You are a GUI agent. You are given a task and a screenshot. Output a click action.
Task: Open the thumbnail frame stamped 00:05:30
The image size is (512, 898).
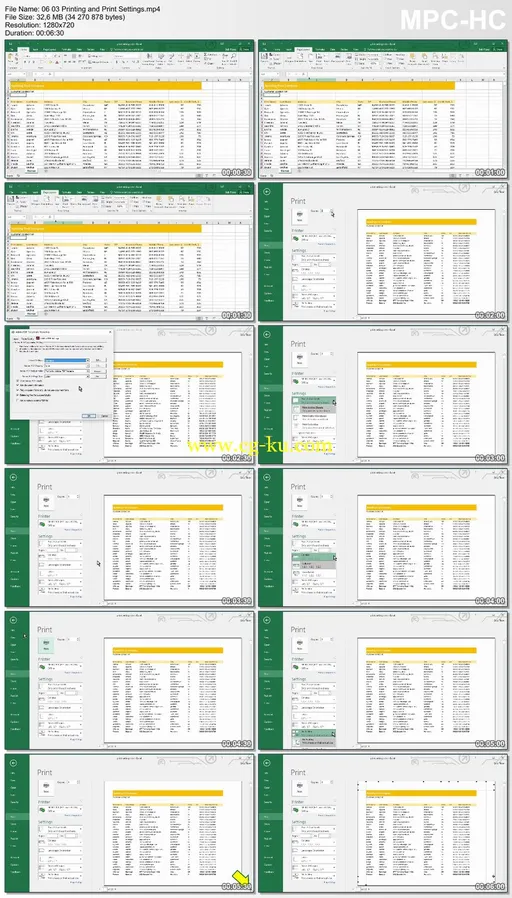[129, 823]
